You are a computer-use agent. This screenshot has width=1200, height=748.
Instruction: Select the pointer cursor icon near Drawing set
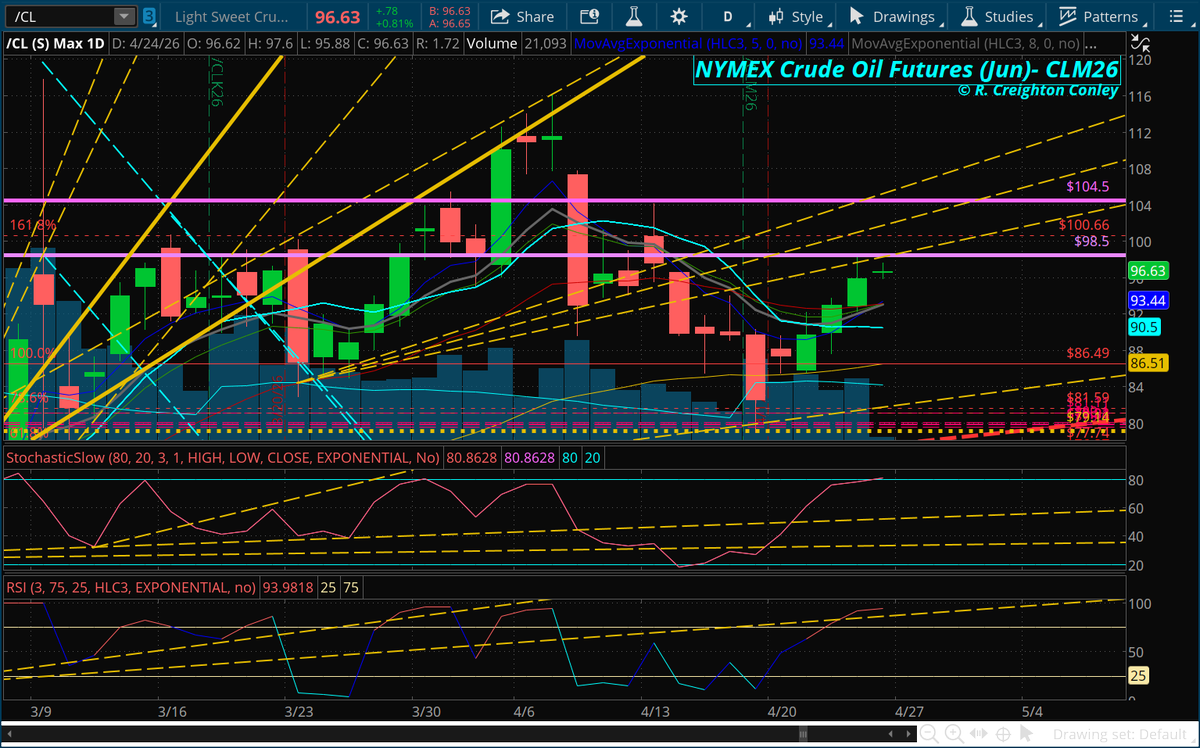coord(1026,733)
